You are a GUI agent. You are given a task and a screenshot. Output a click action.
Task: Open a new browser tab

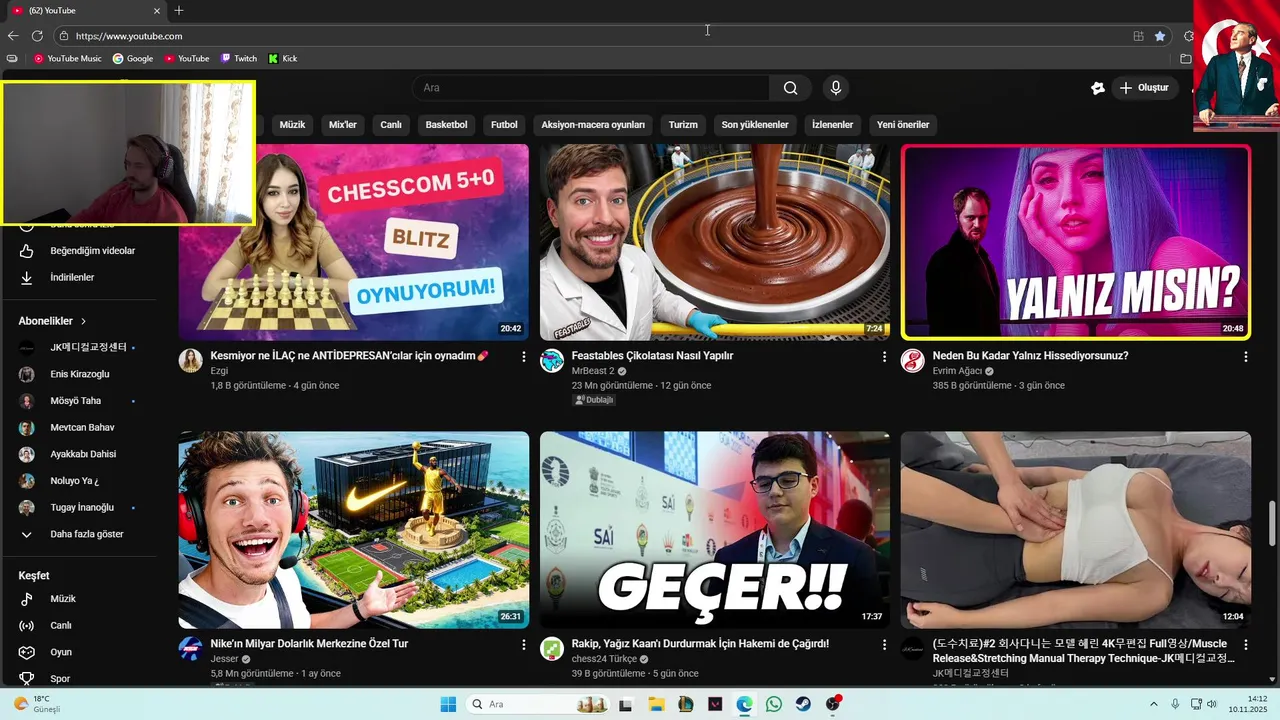[179, 11]
